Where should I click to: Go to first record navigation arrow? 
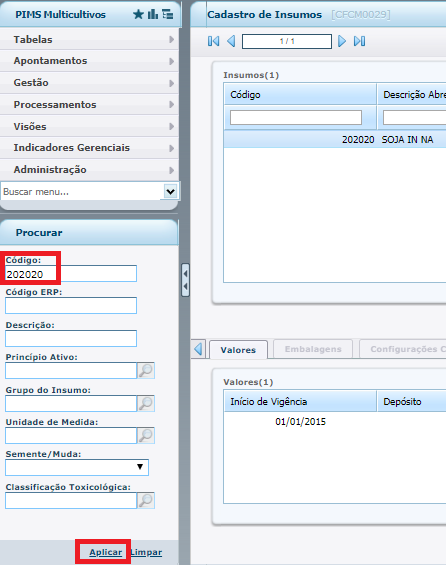213,41
